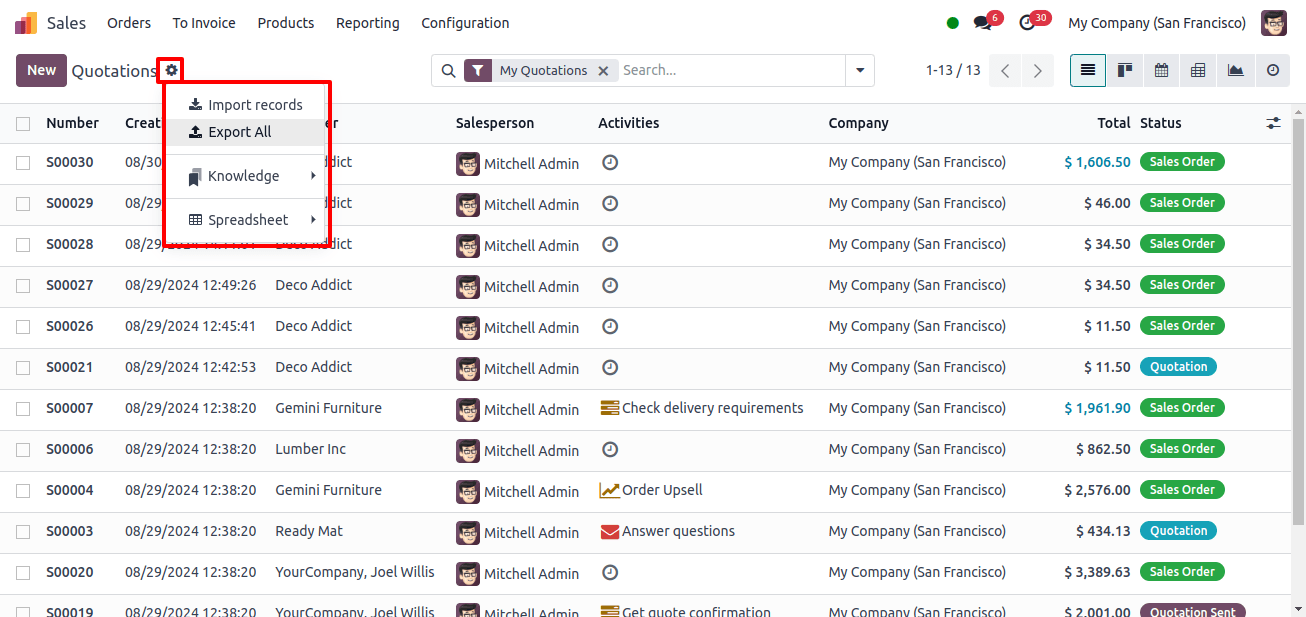Switch to pivot view
The image size is (1306, 617).
coord(1198,70)
